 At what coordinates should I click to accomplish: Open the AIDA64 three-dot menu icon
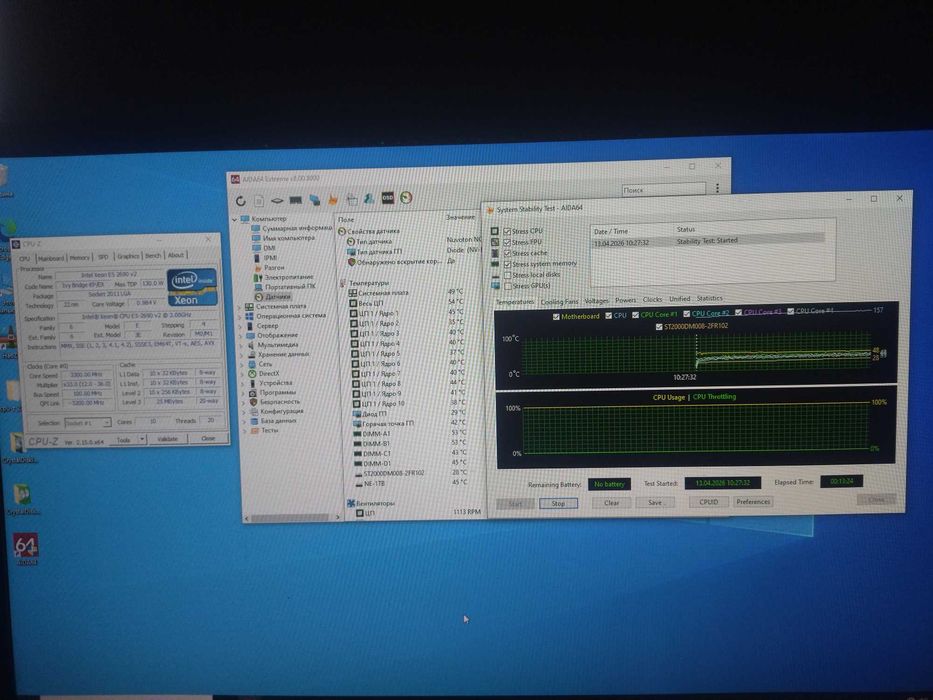click(717, 188)
